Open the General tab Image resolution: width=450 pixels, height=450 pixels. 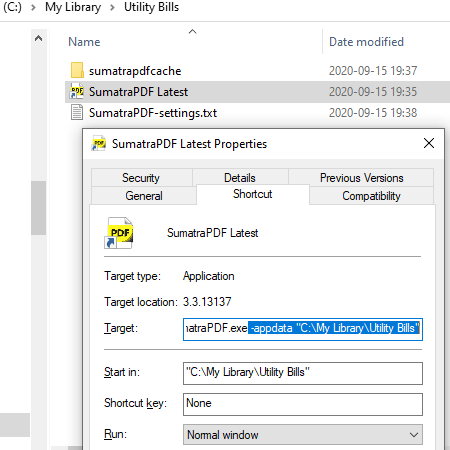(x=144, y=196)
